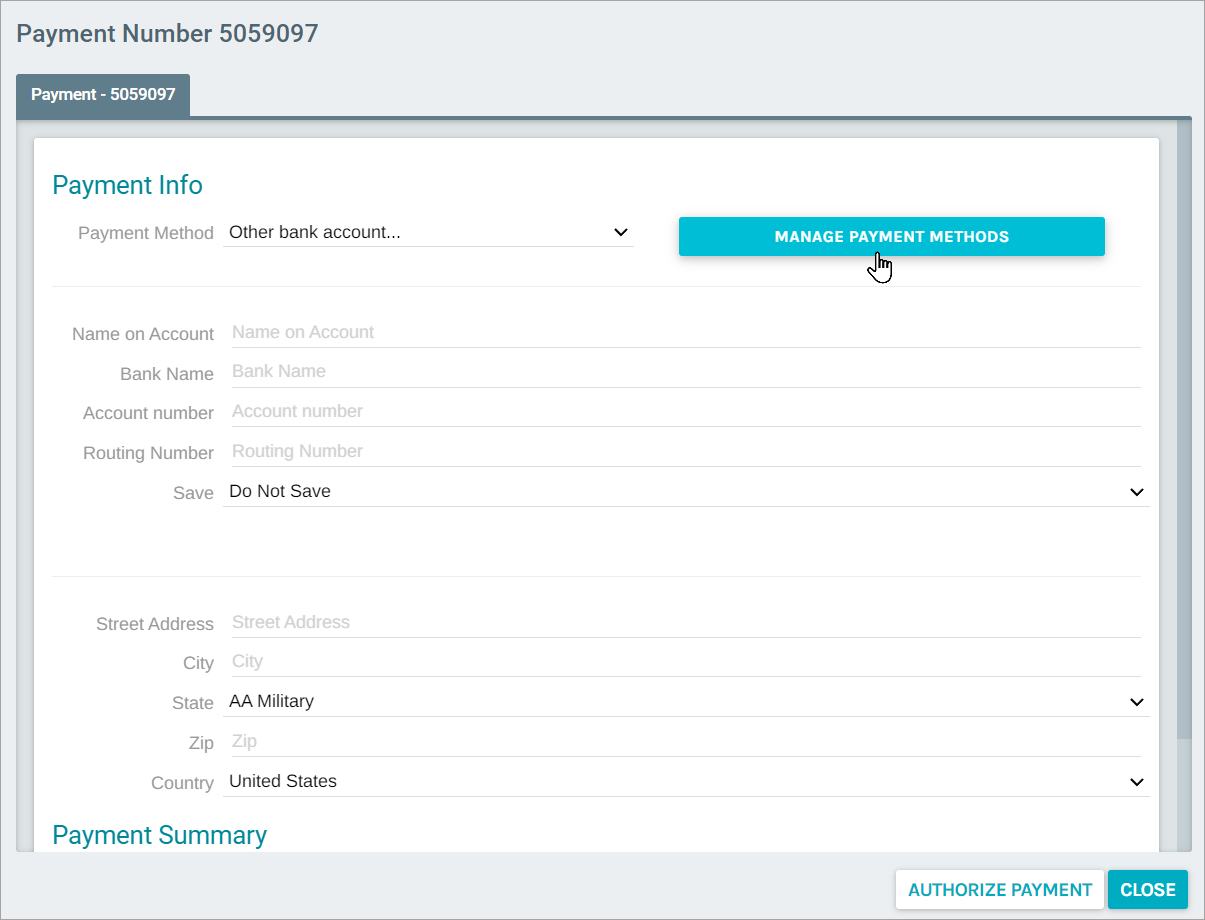Focus the Street Address field
Image resolution: width=1205 pixels, height=920 pixels.
686,622
